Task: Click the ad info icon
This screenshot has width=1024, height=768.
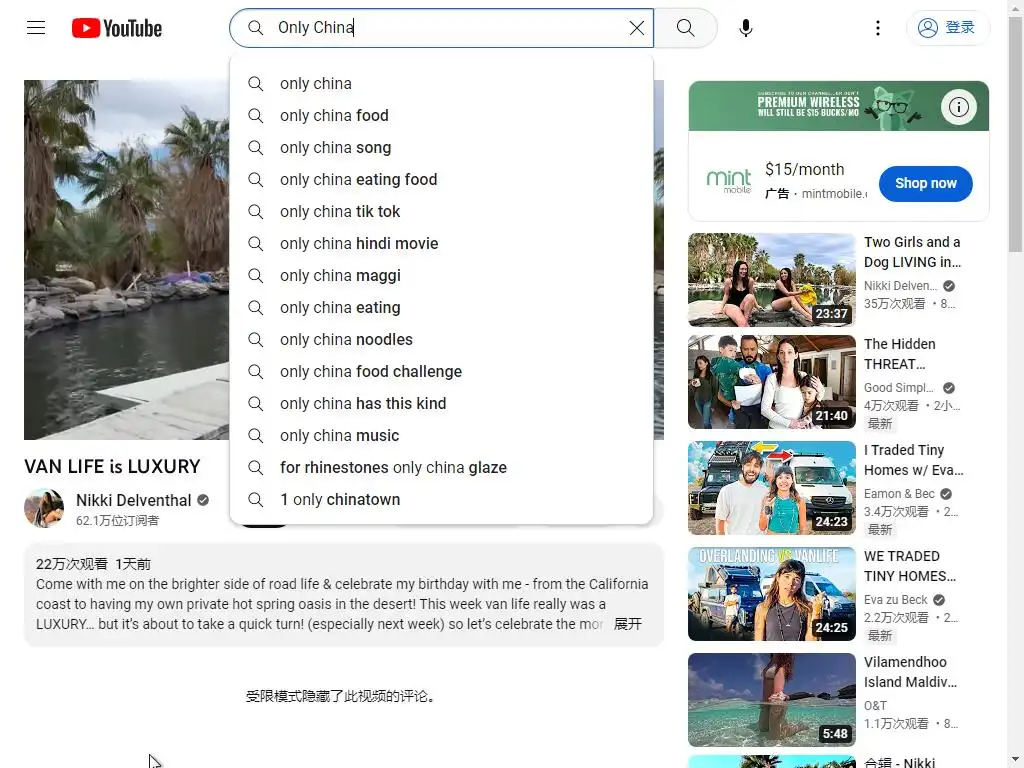Action: point(959,106)
